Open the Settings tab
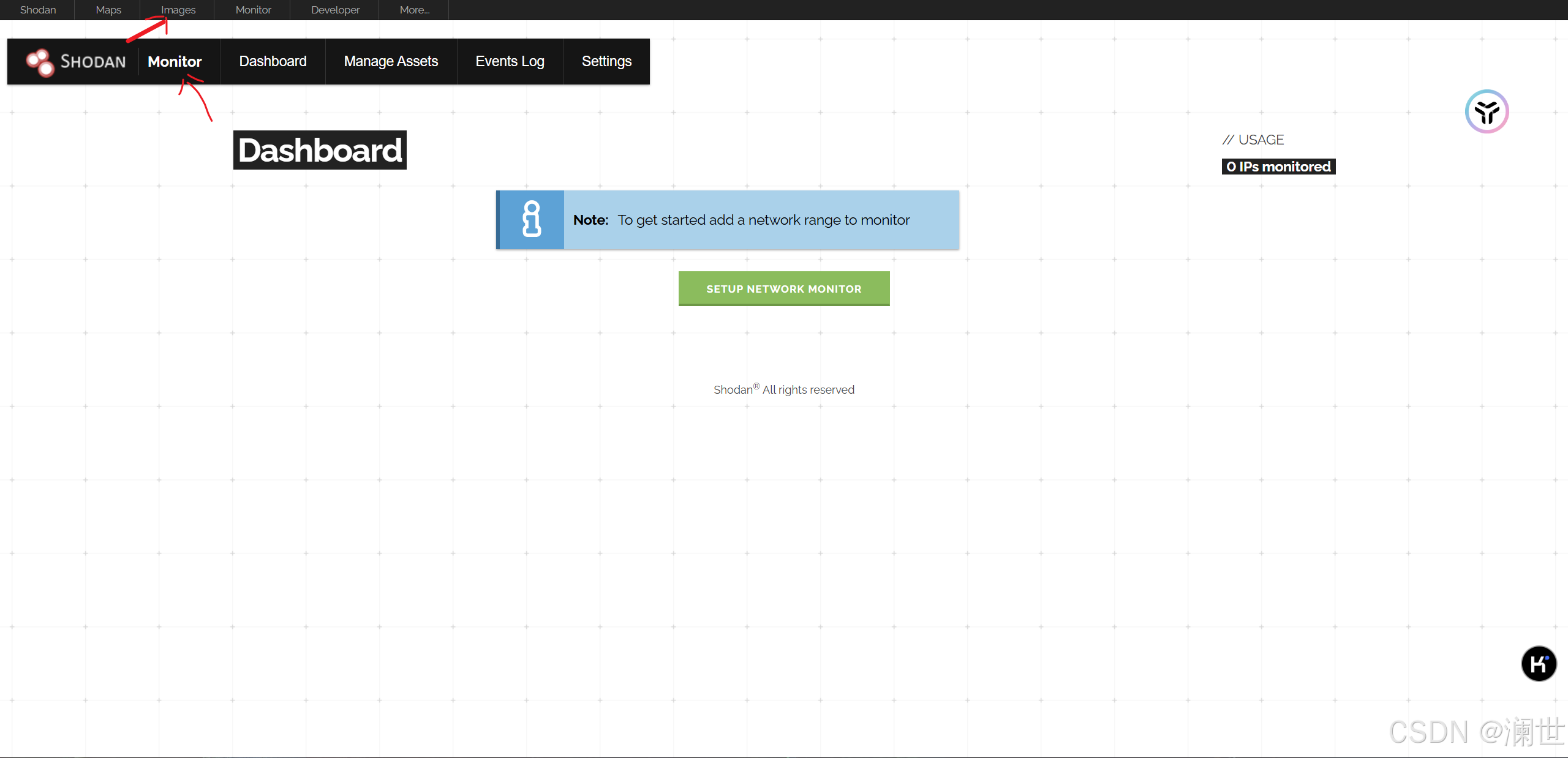 (606, 61)
